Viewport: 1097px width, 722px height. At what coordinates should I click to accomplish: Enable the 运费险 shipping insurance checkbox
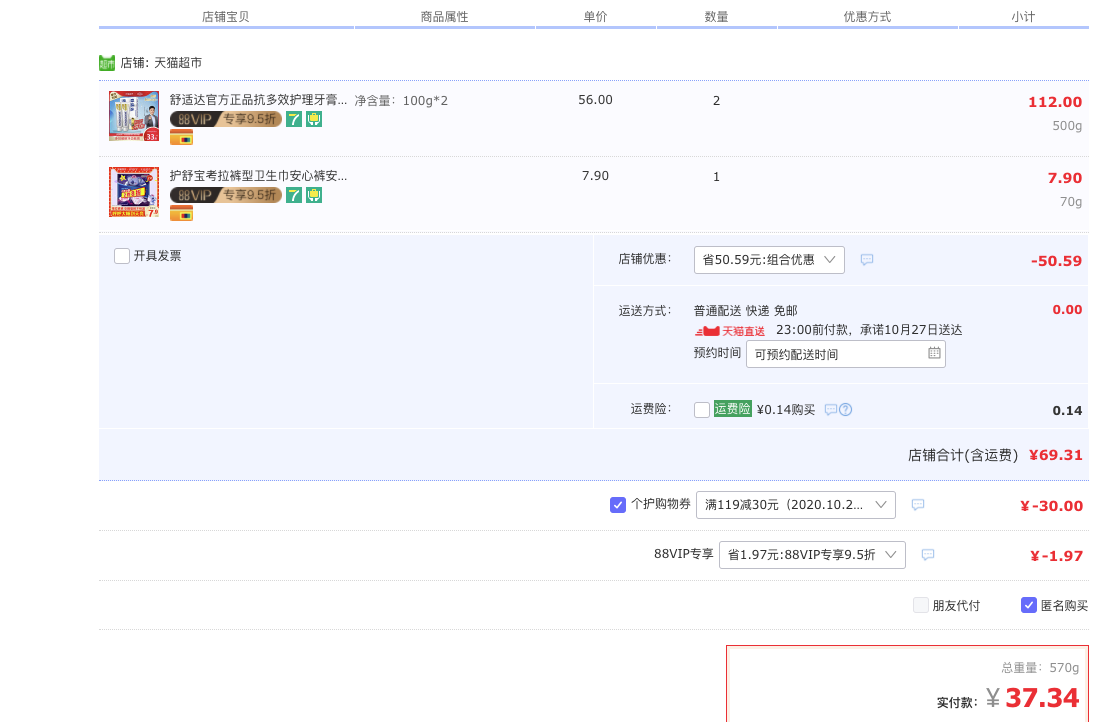pyautogui.click(x=702, y=410)
